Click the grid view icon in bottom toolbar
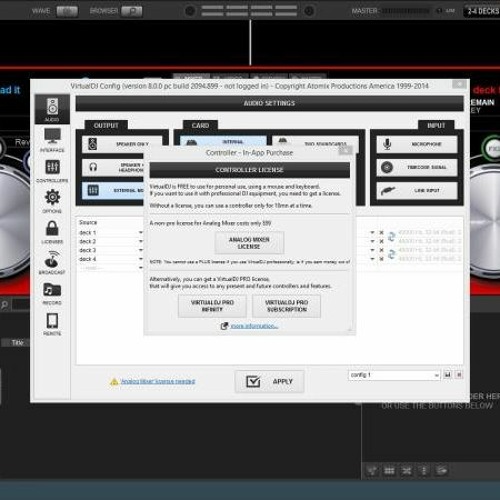500x500 pixels. [x=389, y=471]
